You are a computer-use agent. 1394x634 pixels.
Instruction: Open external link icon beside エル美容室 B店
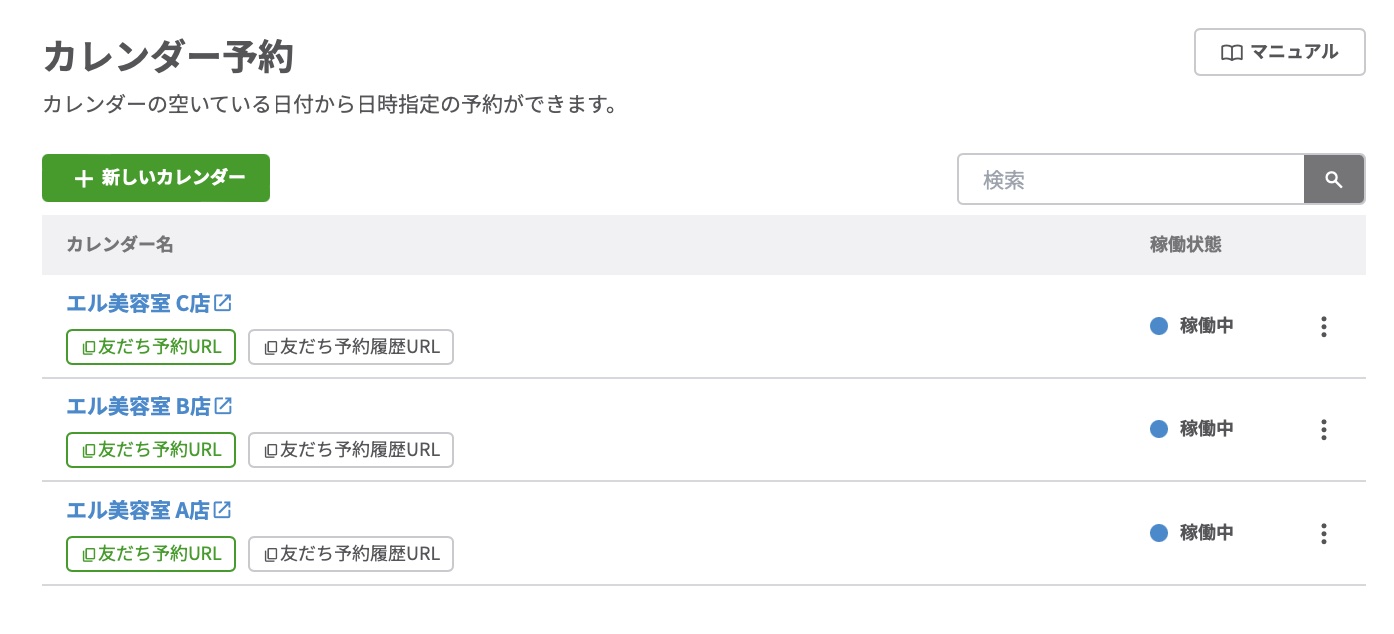point(223,406)
